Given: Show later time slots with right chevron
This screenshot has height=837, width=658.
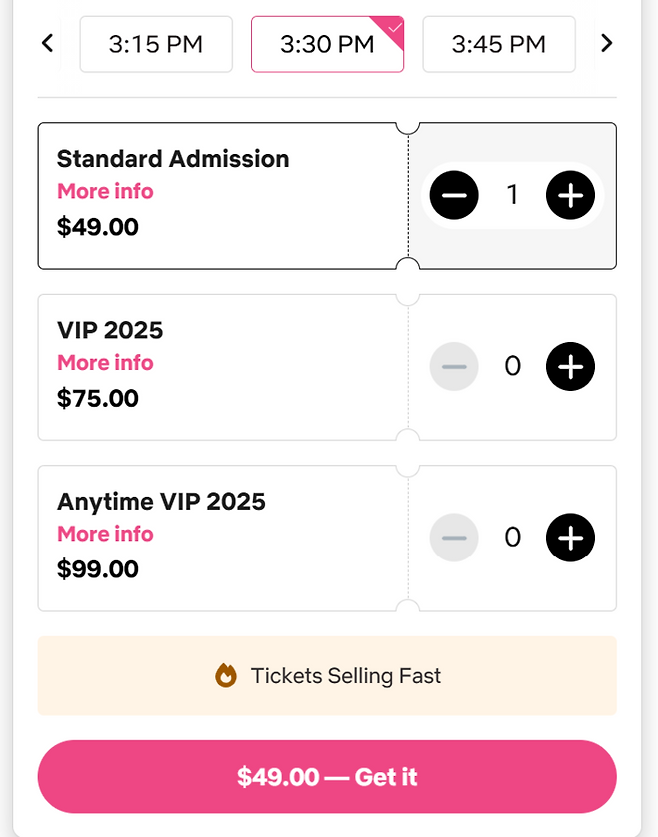Looking at the screenshot, I should click(606, 44).
